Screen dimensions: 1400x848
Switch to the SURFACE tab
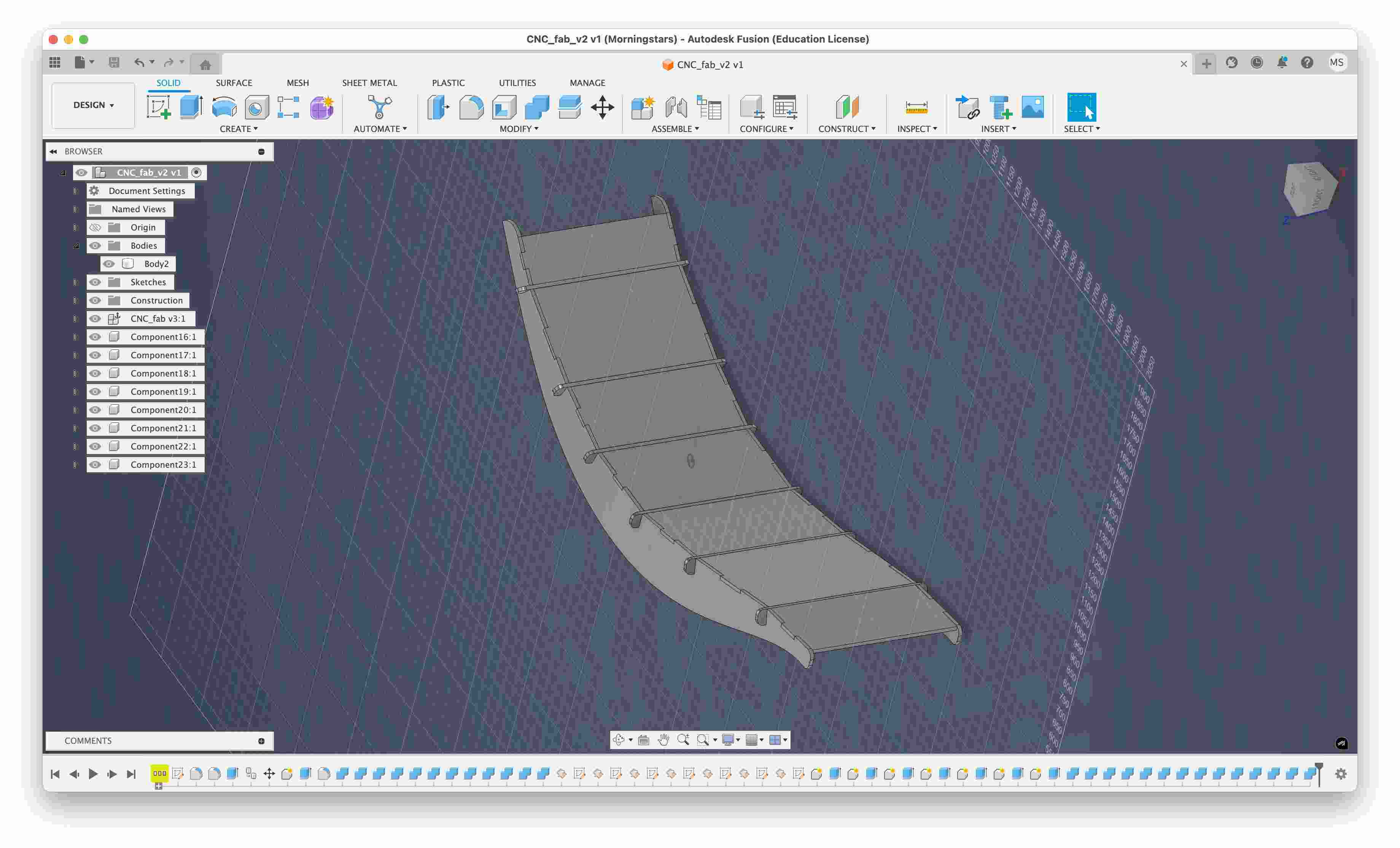point(234,83)
